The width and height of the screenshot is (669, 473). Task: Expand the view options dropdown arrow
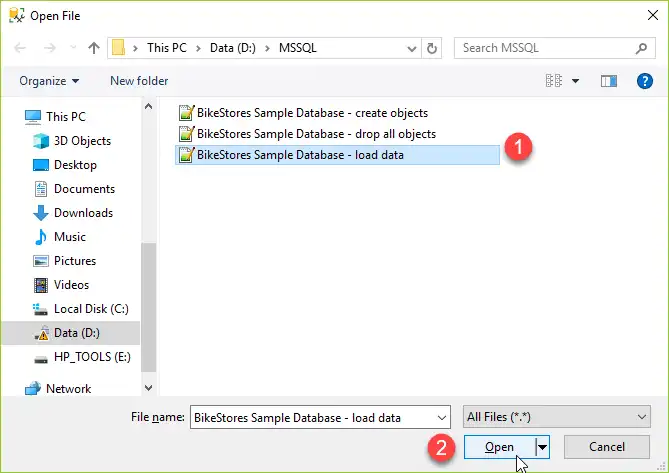[x=575, y=81]
